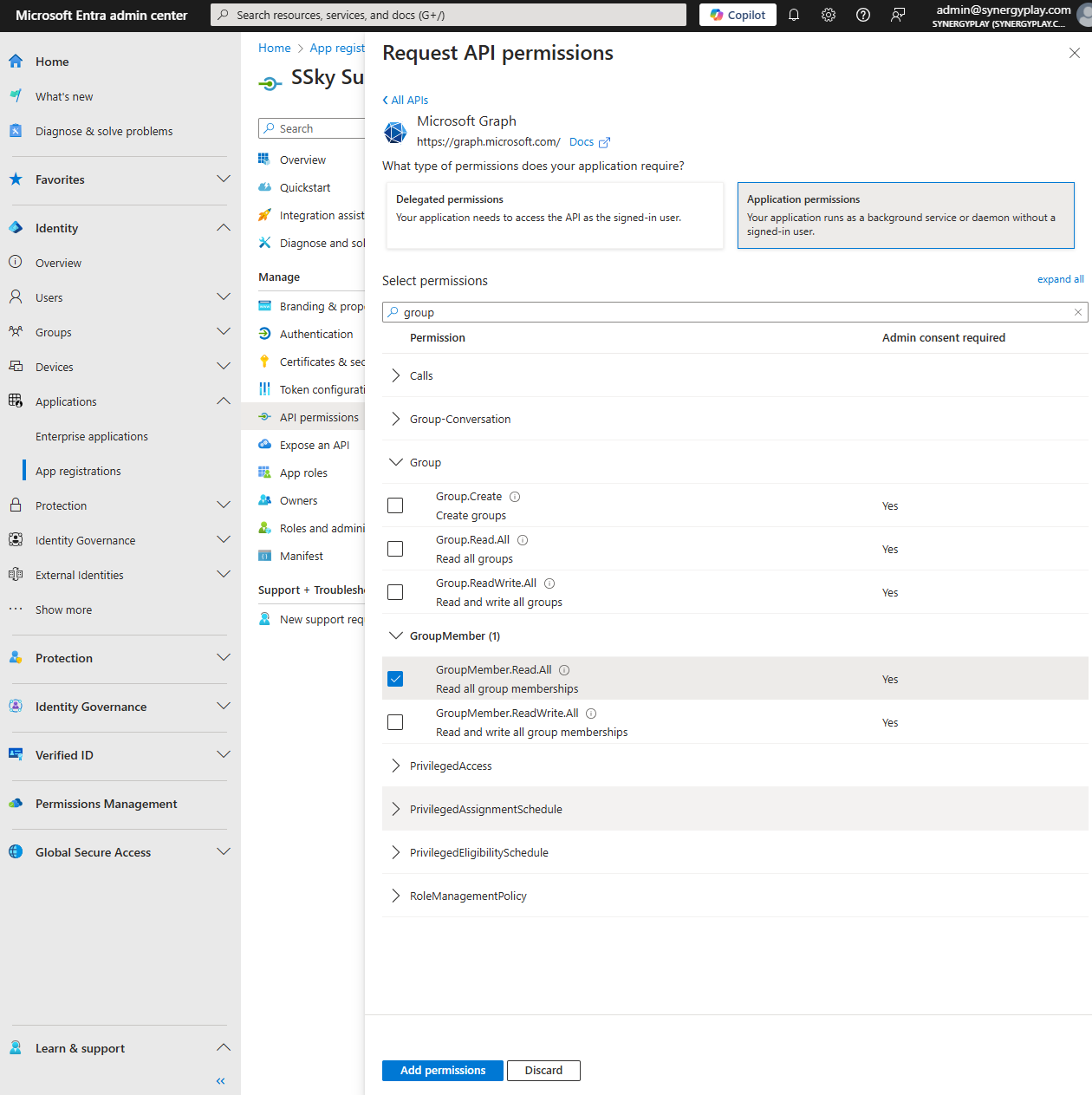The image size is (1092, 1095).
Task: Click the Global Secure Access icon
Action: pyautogui.click(x=16, y=852)
